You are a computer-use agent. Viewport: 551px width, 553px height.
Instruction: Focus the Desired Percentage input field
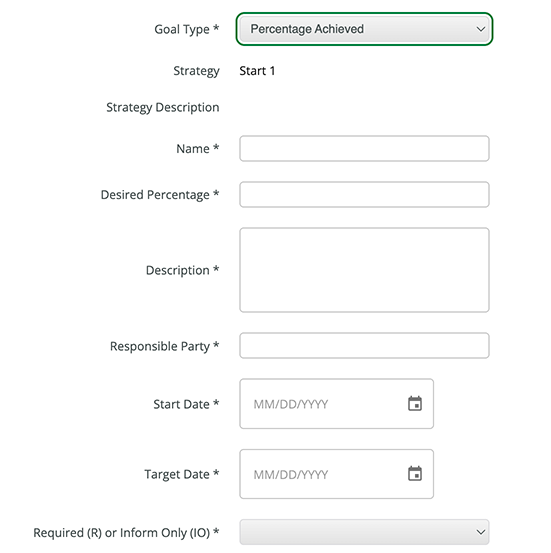364,194
